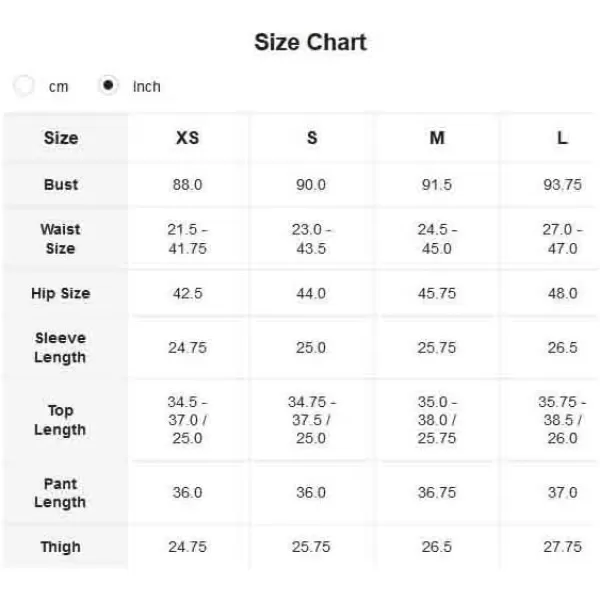Click the Thigh row label
Viewport: 600px width, 600px height.
61,547
